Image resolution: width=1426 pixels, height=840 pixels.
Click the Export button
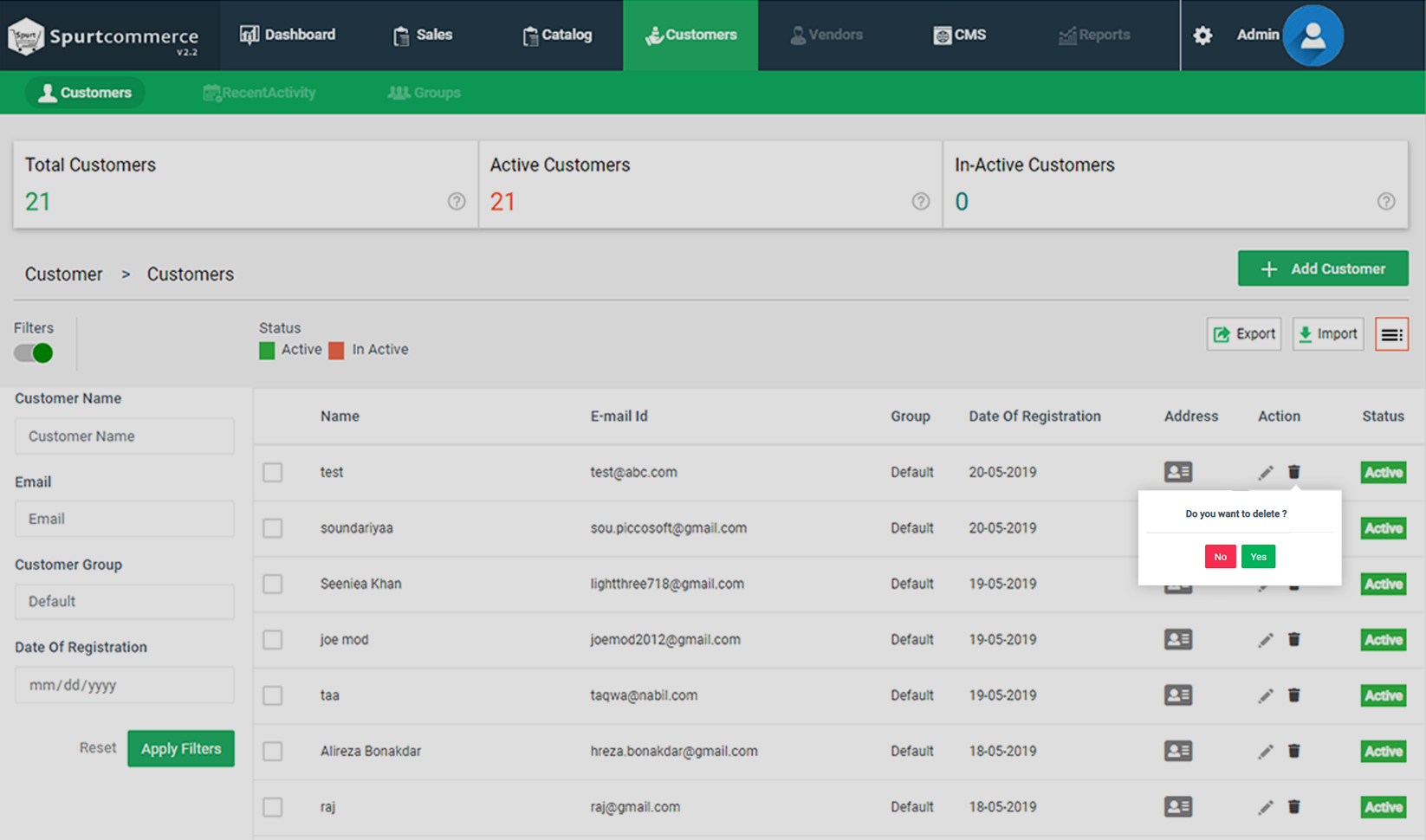pos(1244,334)
